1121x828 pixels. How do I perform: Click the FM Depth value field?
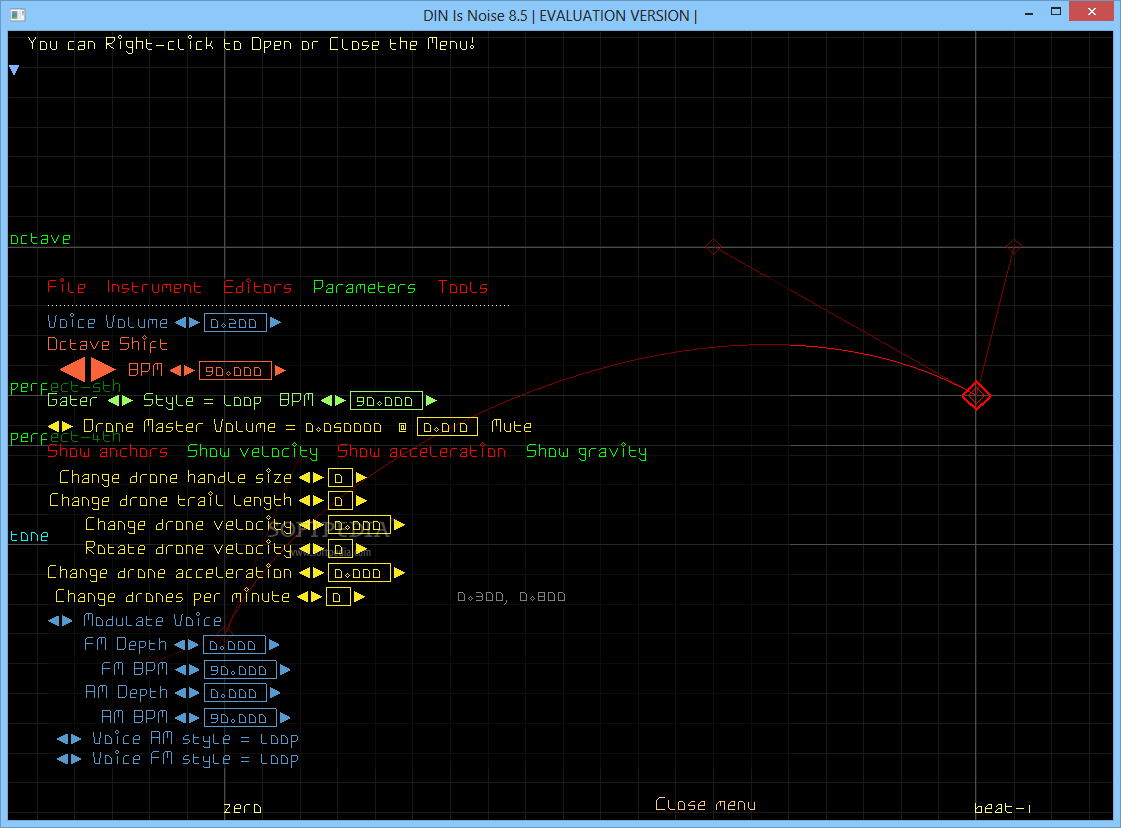click(x=234, y=645)
